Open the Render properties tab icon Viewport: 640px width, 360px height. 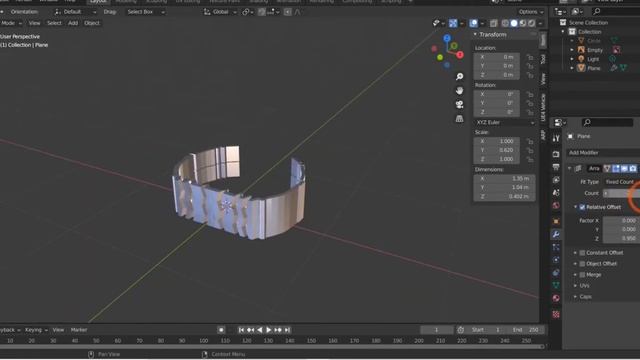pos(556,154)
